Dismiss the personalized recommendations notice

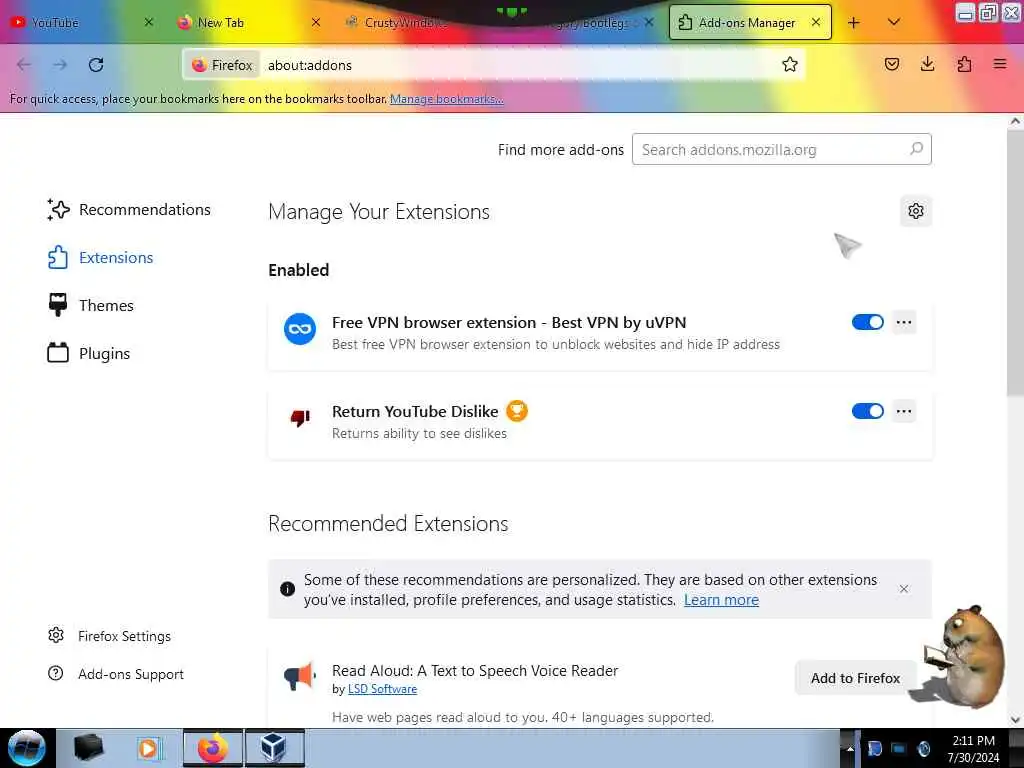pyautogui.click(x=904, y=589)
